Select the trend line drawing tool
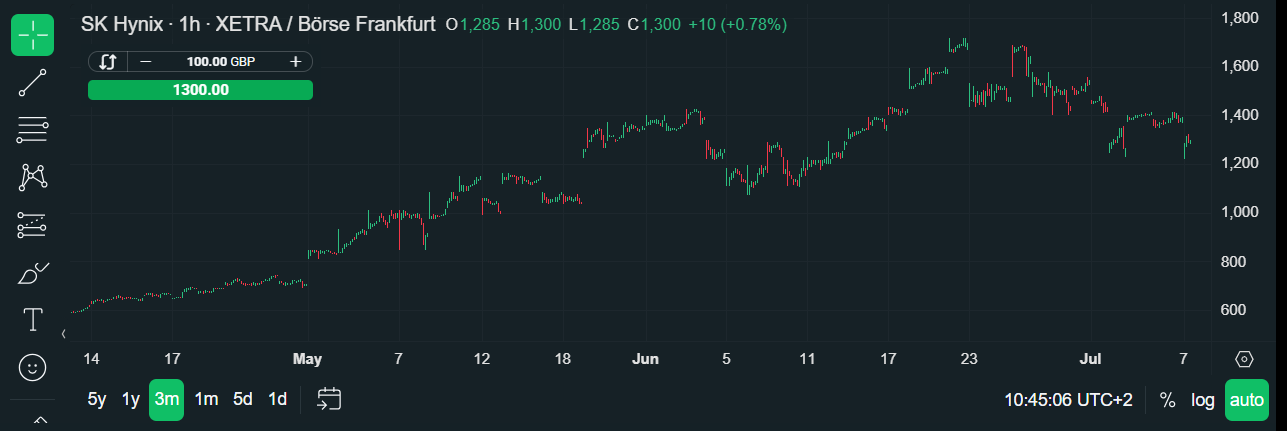This screenshot has width=1287, height=431. [x=33, y=83]
